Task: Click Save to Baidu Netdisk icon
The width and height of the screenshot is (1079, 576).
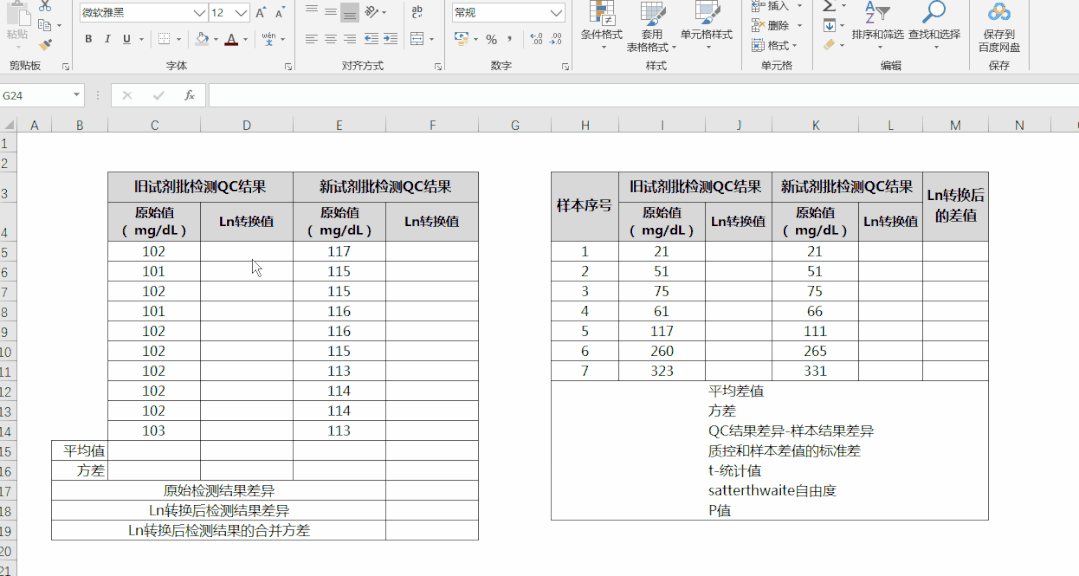Action: click(998, 27)
